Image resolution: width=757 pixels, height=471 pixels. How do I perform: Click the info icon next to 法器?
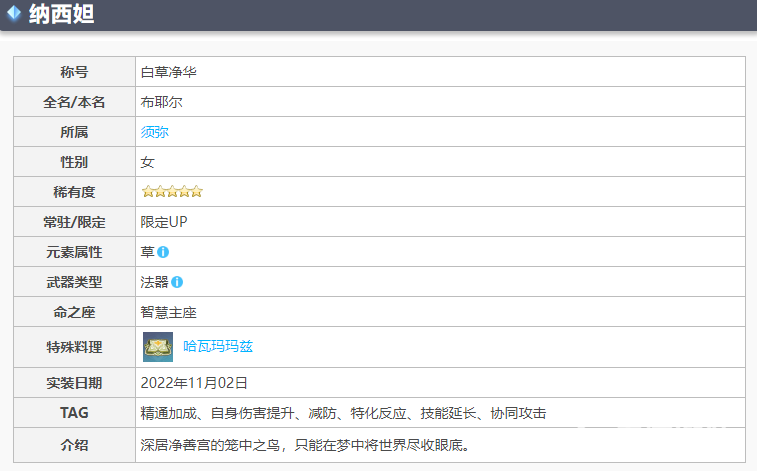[x=177, y=282]
